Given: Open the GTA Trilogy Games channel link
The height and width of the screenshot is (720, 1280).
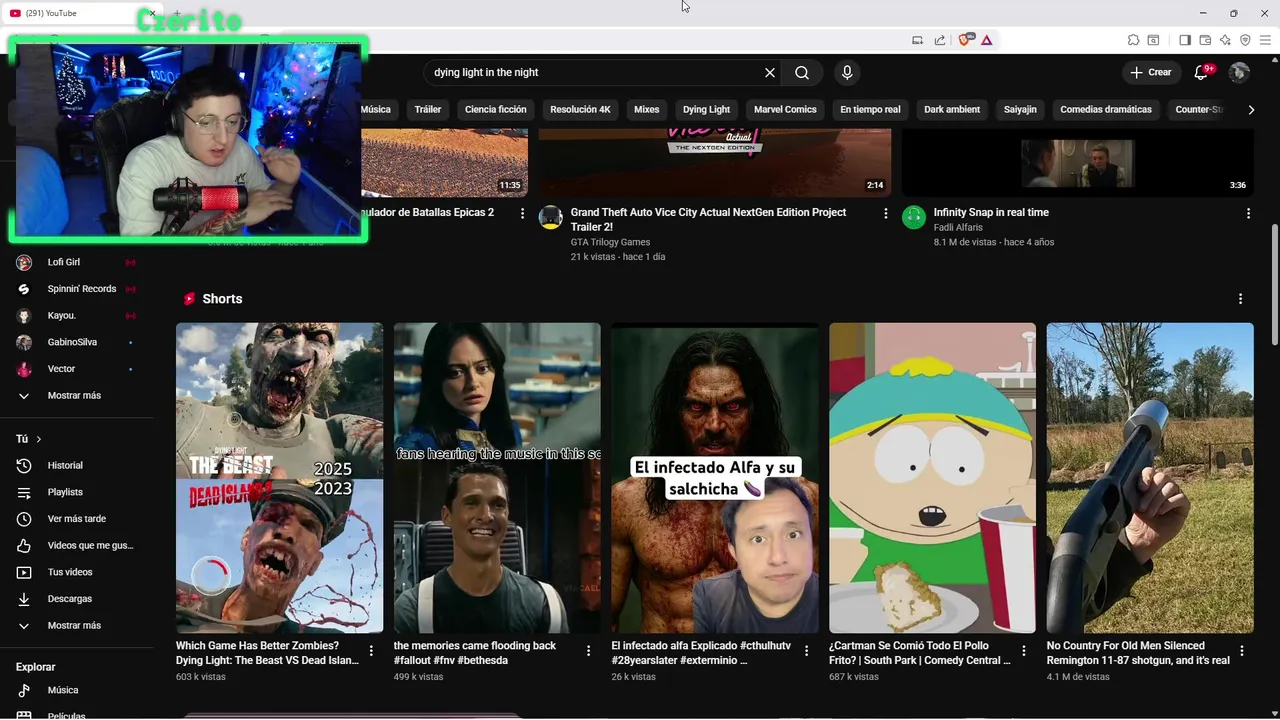Looking at the screenshot, I should [610, 242].
